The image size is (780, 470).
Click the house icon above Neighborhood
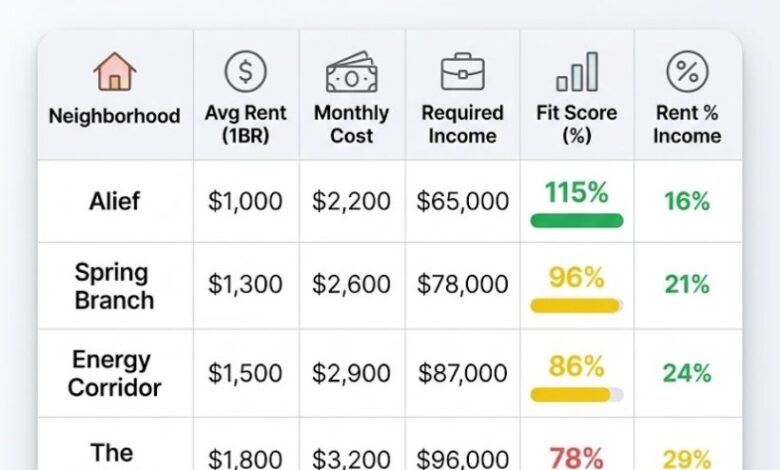click(x=114, y=73)
